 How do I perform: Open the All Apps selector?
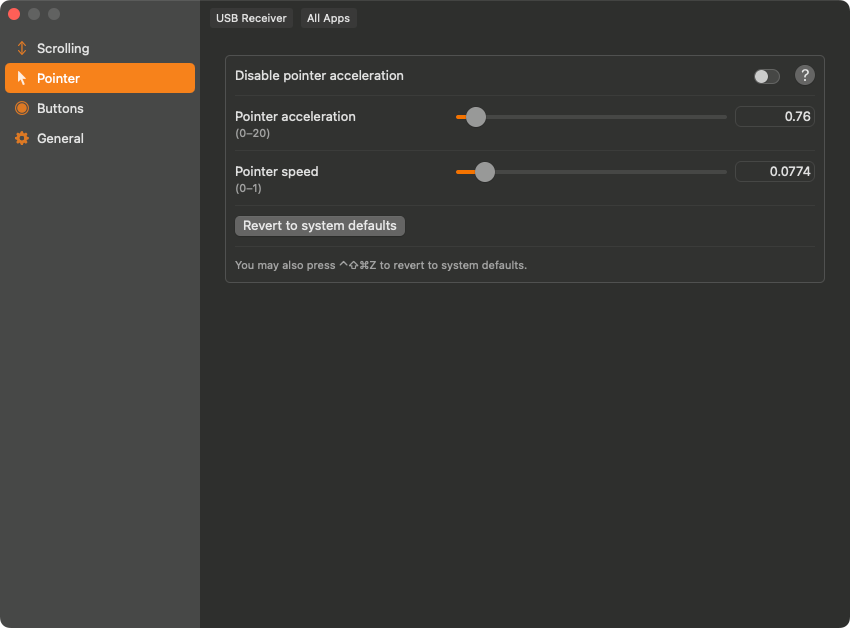(x=328, y=18)
